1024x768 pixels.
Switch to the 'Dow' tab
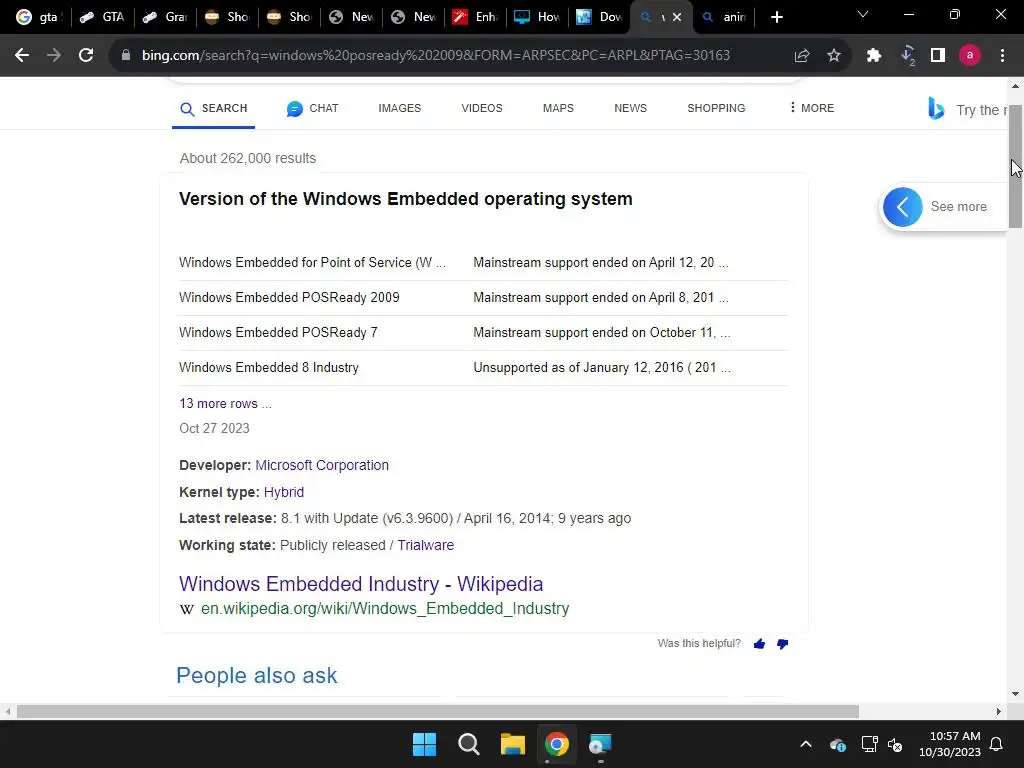point(600,17)
